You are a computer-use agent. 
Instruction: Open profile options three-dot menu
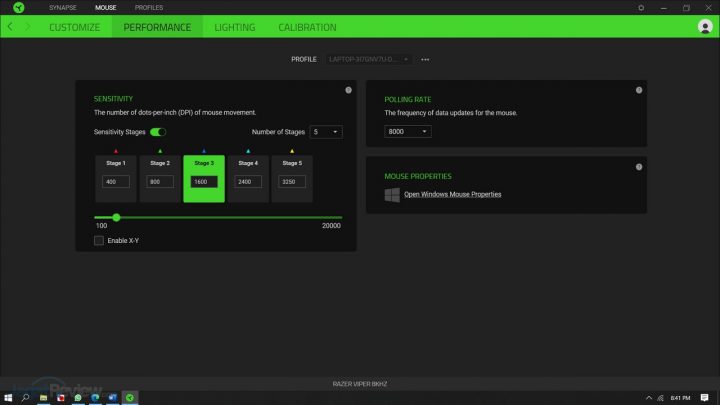[x=425, y=59]
